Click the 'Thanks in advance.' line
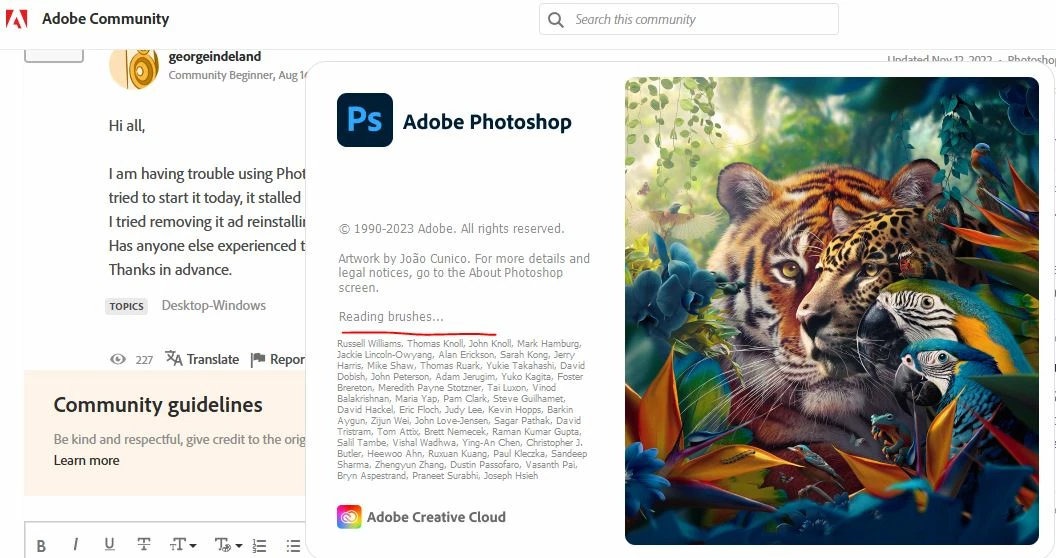Image resolution: width=1056 pixels, height=558 pixels. (x=170, y=270)
